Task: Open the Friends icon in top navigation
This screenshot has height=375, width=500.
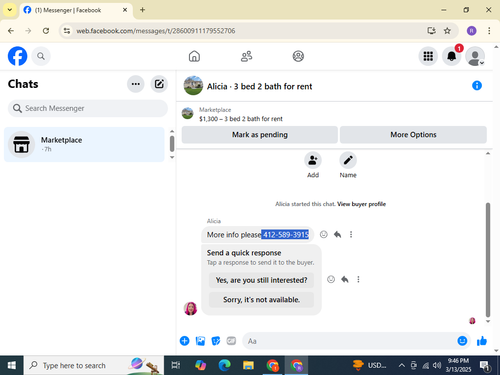Action: 246,56
